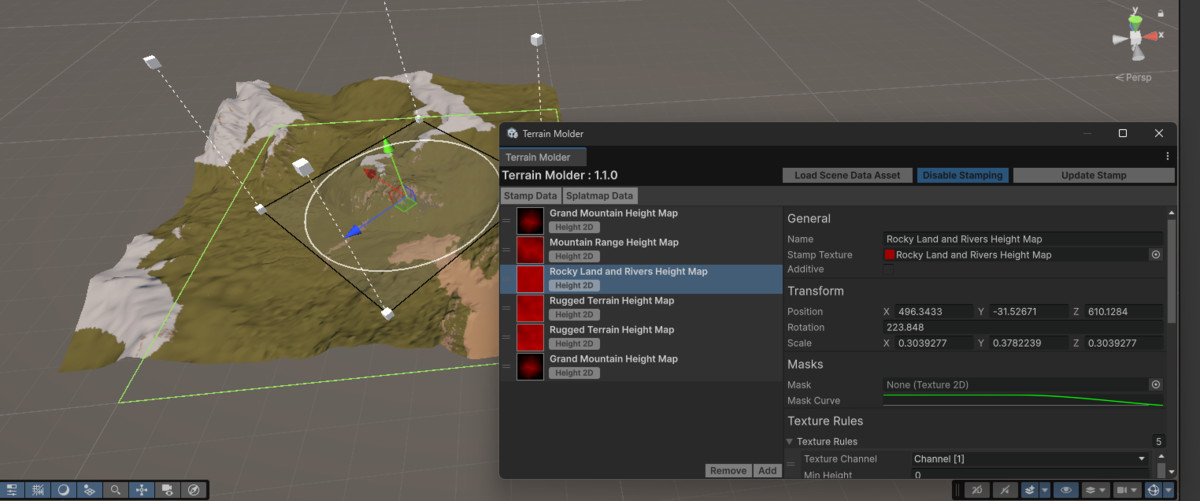
Task: Select the Rocky Land and Rivers Height Map row
Action: tap(641, 279)
